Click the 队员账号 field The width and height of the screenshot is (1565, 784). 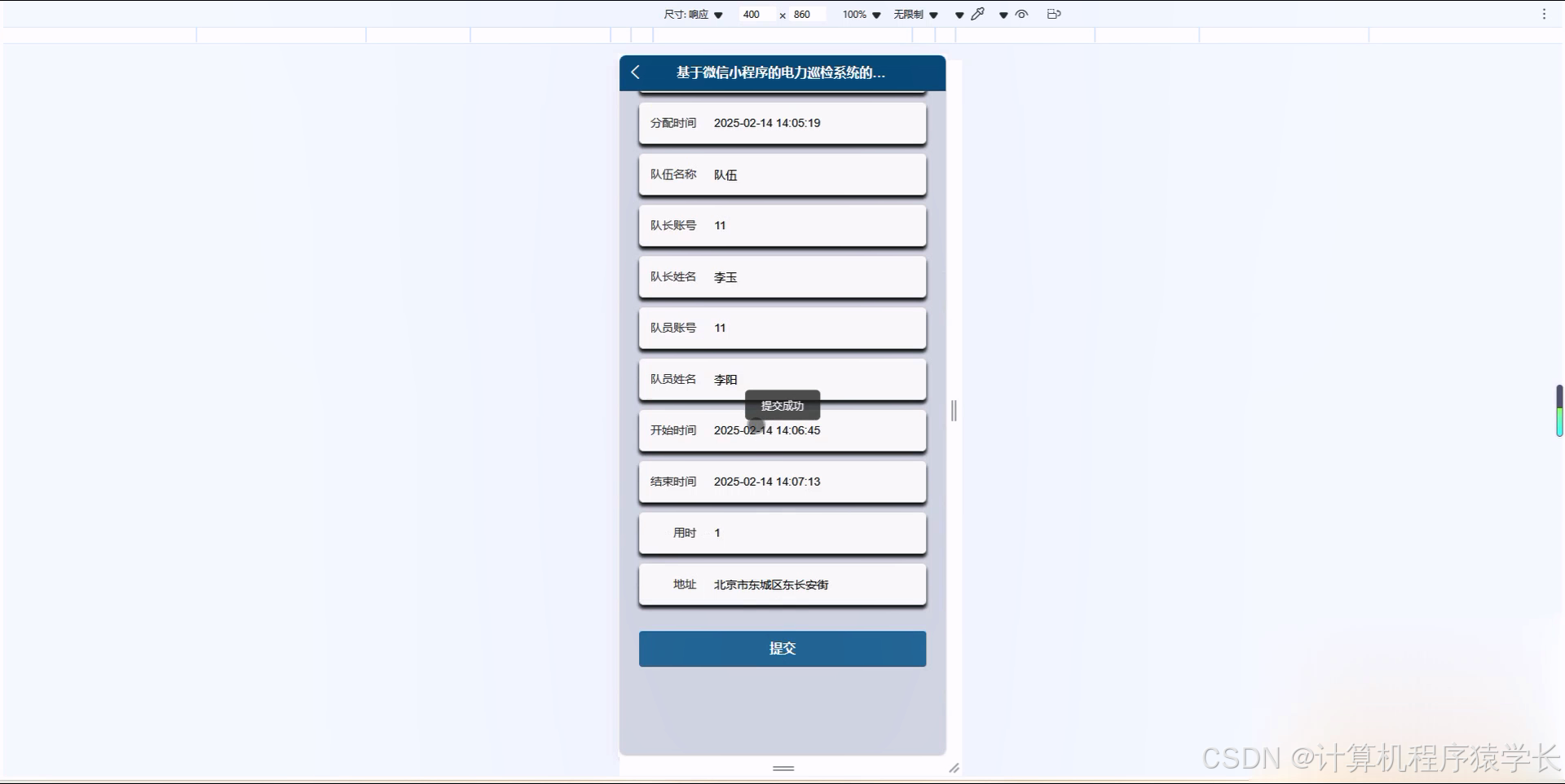pyautogui.click(x=782, y=328)
